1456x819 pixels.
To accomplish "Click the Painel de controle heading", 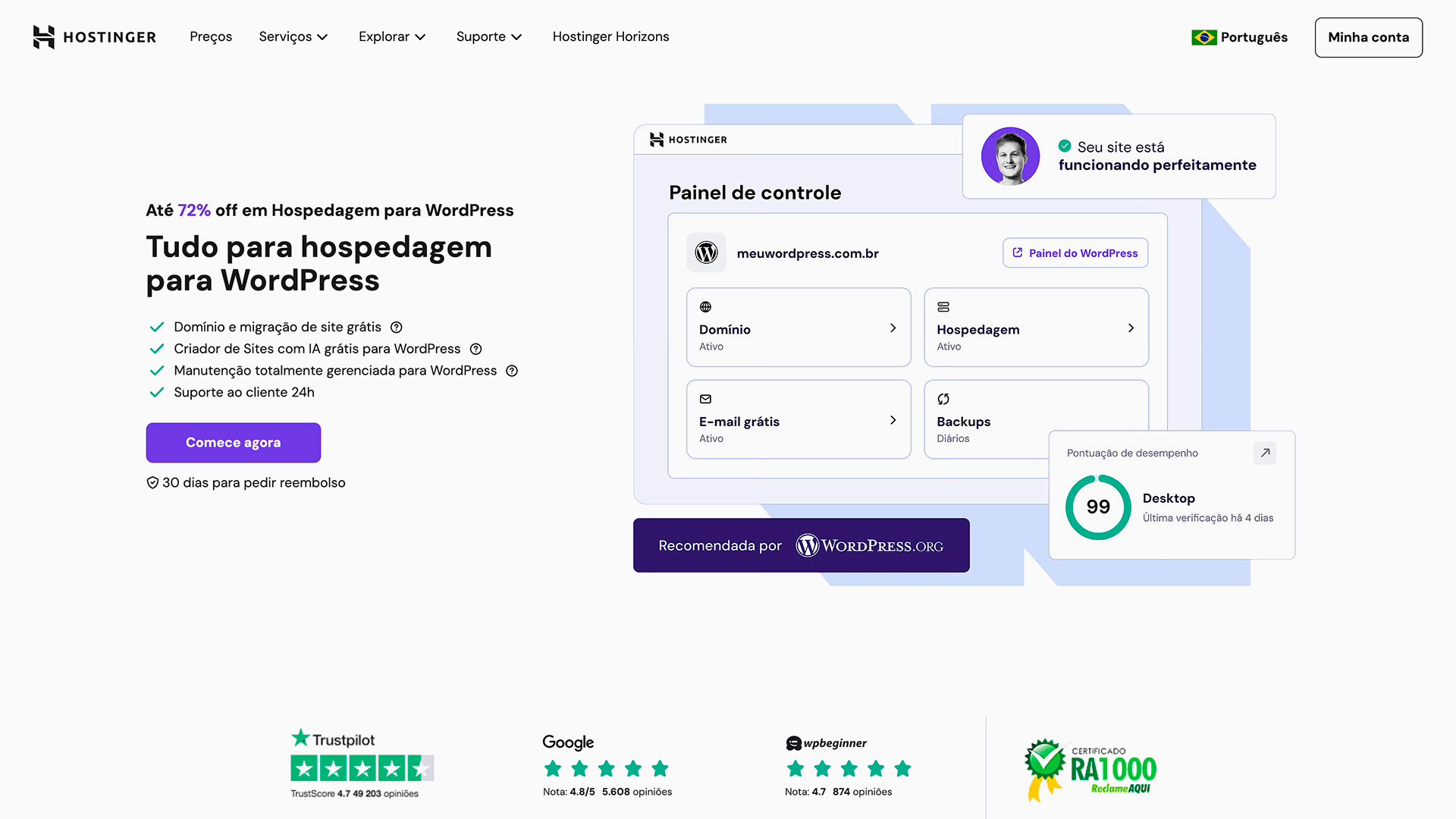I will (755, 193).
